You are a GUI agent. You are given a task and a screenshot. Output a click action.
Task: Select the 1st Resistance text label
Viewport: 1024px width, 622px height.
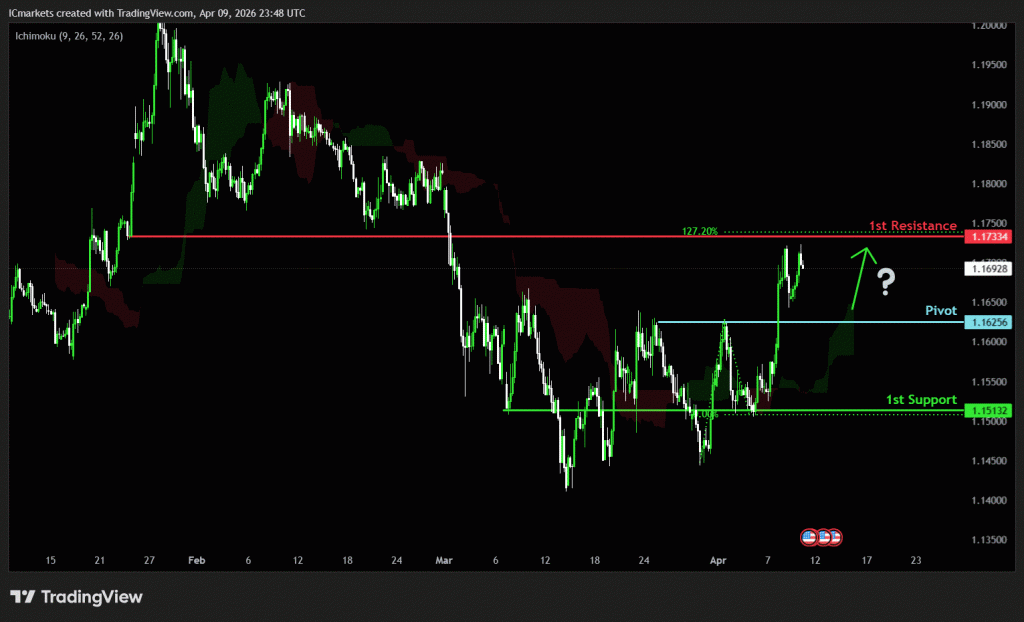coord(912,226)
